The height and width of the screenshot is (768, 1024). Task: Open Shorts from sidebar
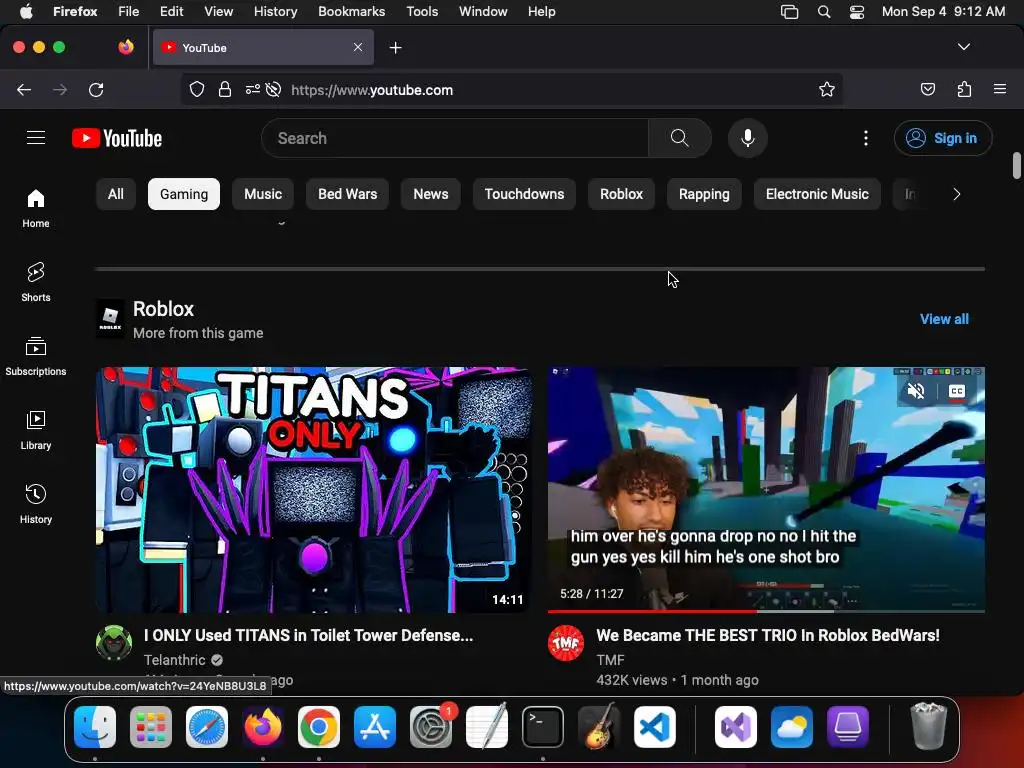click(36, 282)
